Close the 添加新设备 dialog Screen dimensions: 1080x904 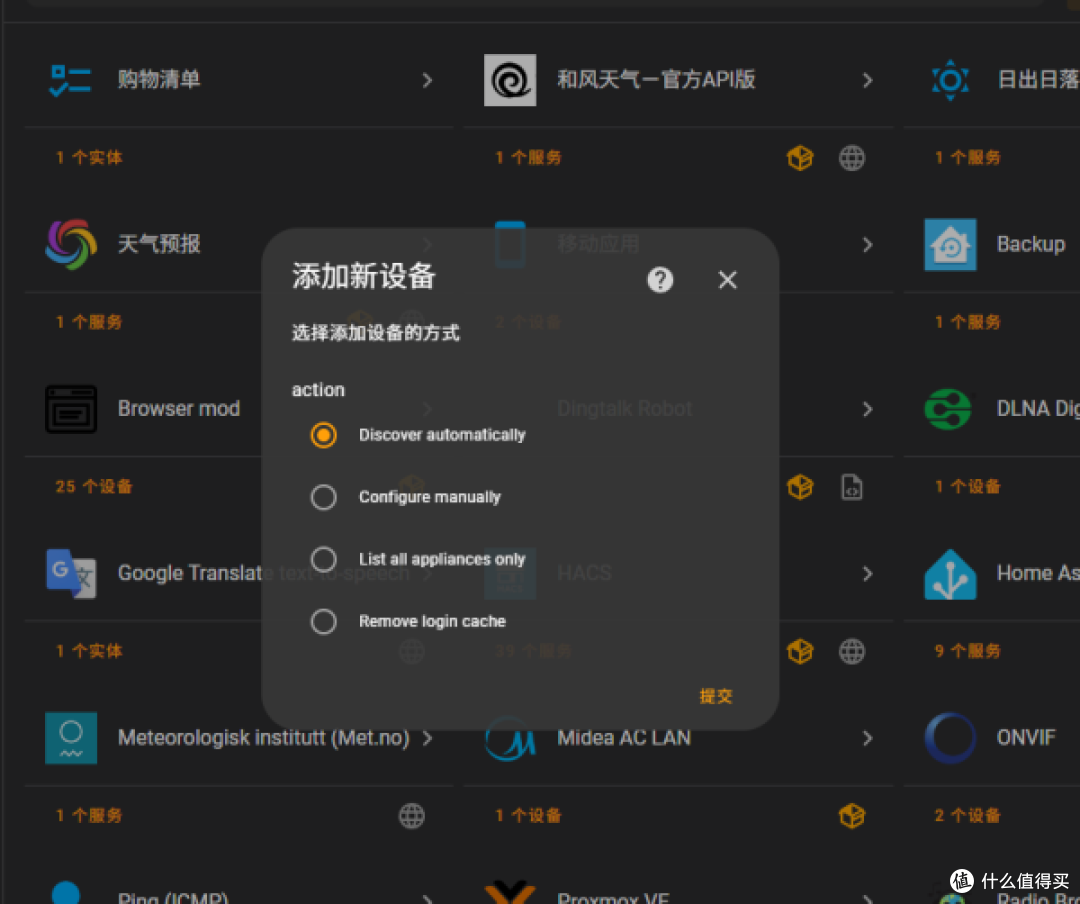[727, 280]
